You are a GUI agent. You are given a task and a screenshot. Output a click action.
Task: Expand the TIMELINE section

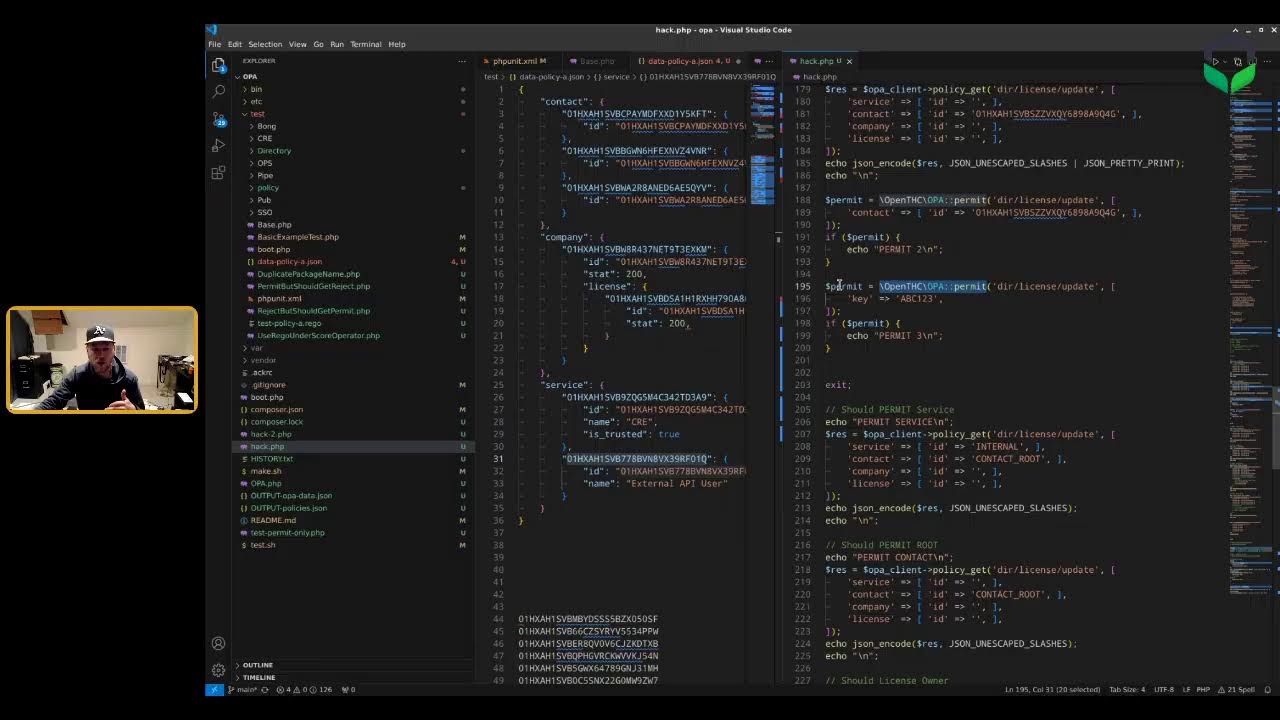pos(258,677)
